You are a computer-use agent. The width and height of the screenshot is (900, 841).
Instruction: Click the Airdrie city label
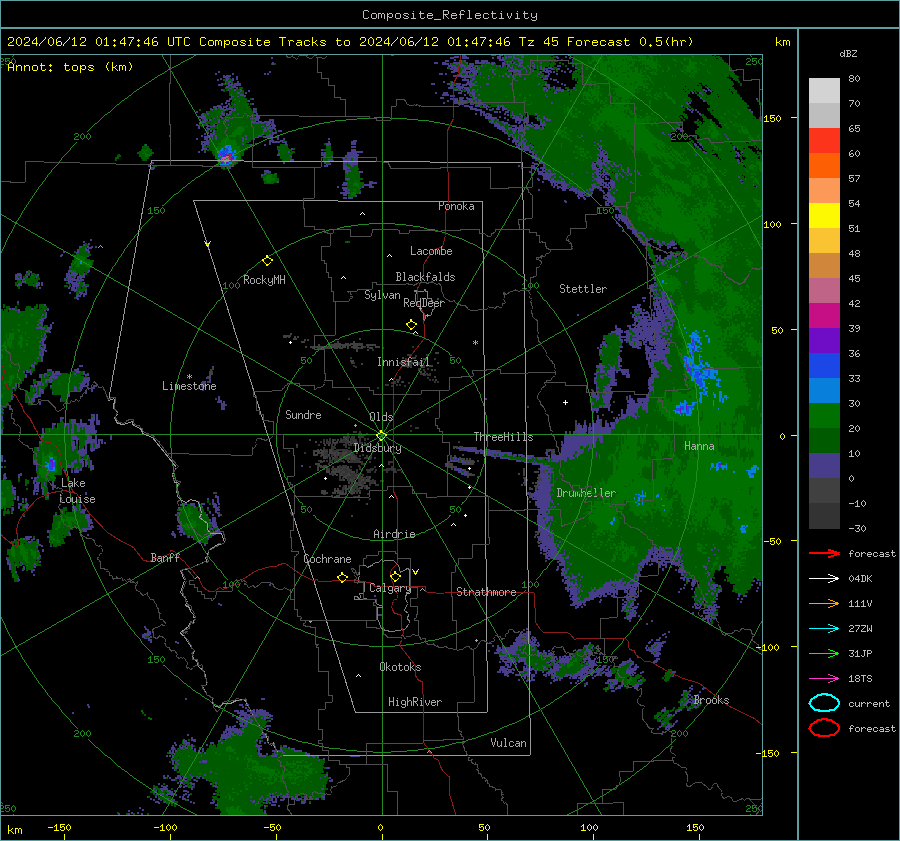(394, 534)
